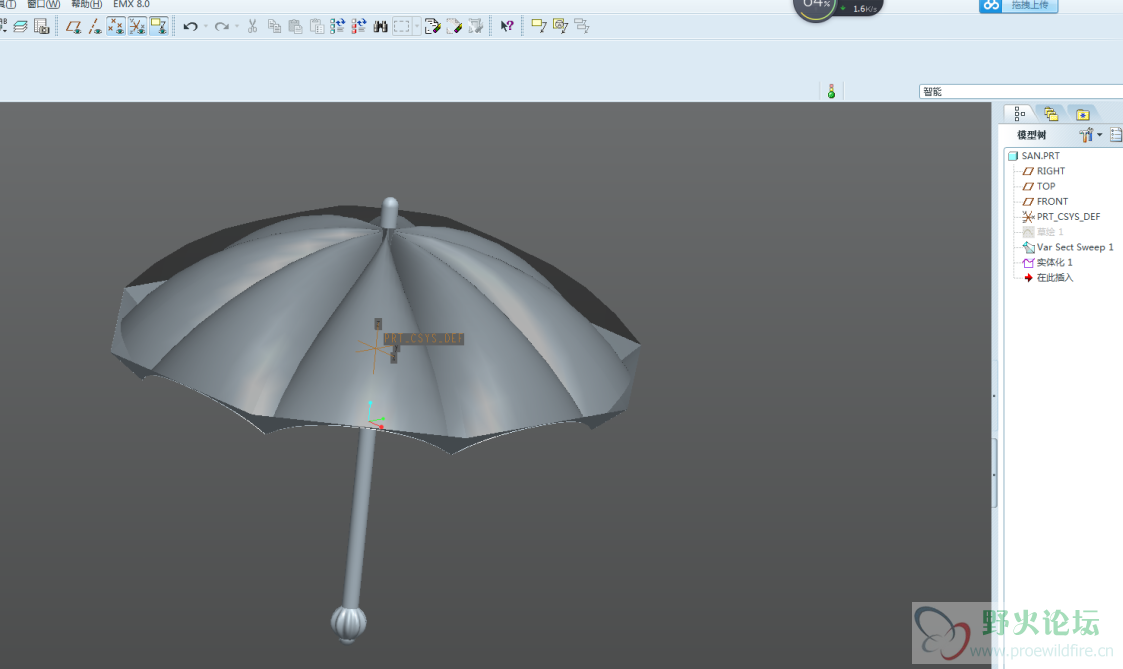1123x669 pixels.
Task: Click the Paste Special icon
Action: coord(317,27)
